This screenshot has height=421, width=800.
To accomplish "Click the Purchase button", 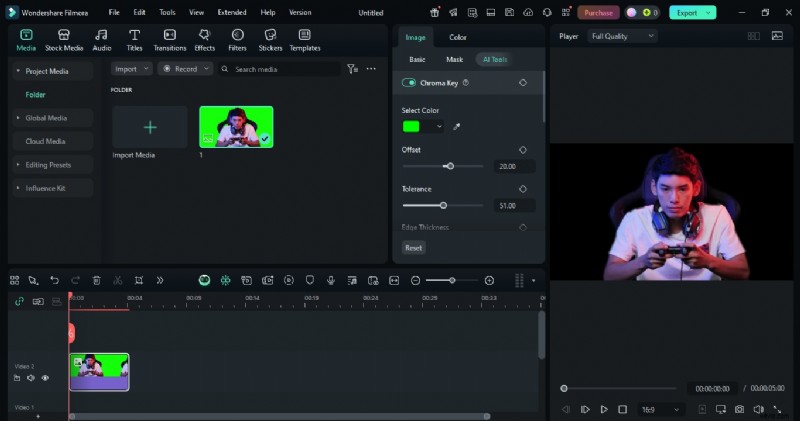I will tap(598, 13).
